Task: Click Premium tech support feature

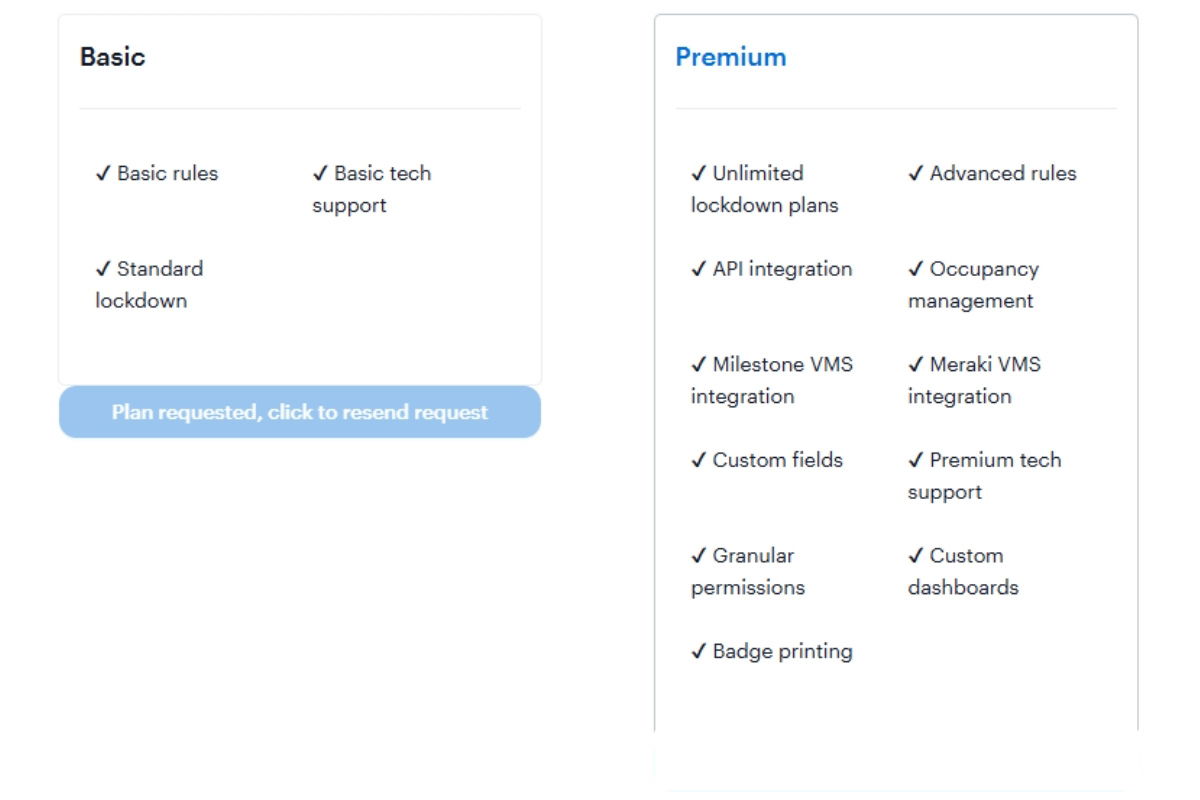Action: (985, 476)
